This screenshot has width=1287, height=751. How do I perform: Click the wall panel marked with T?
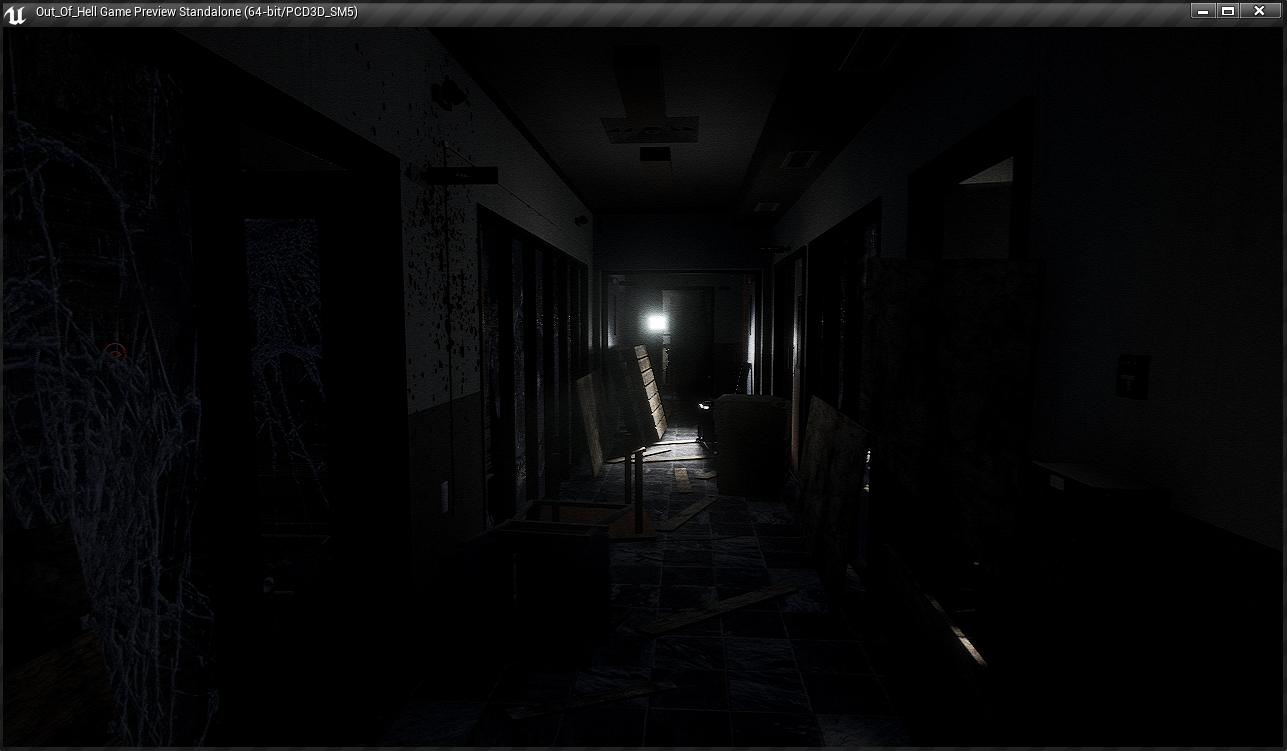click(x=1131, y=377)
